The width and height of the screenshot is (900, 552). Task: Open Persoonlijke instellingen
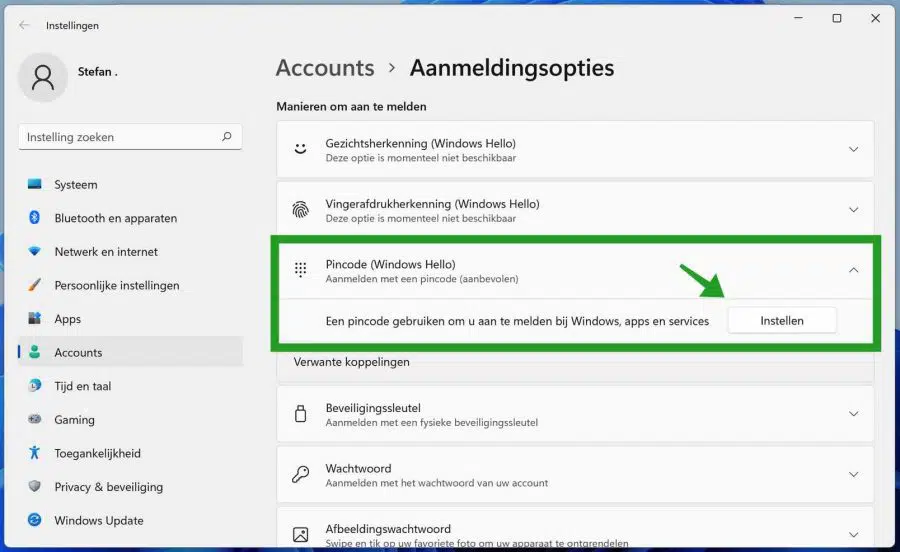(130, 285)
